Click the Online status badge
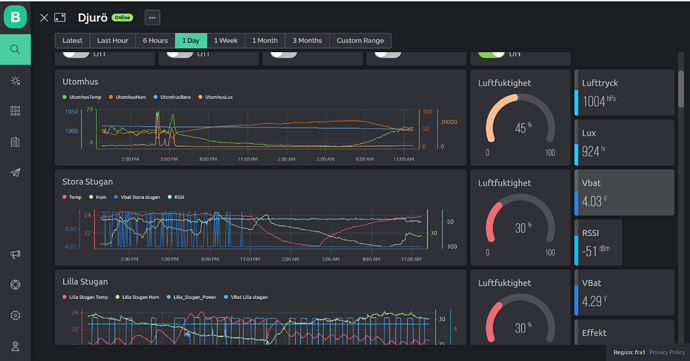 point(122,18)
